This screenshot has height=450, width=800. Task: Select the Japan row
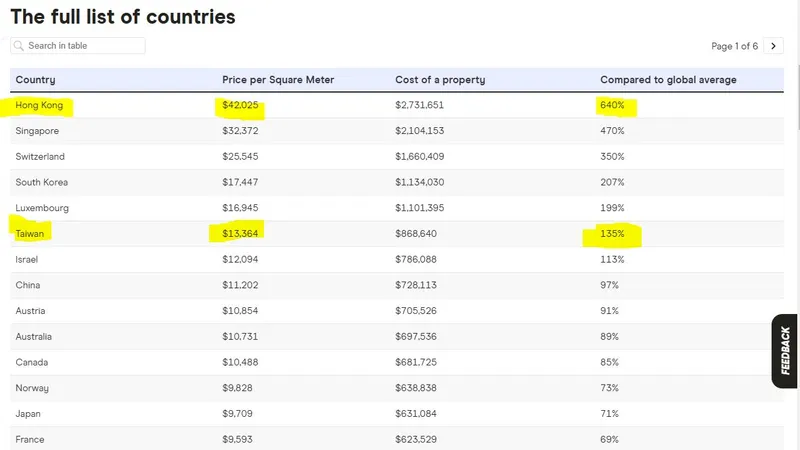(28, 413)
